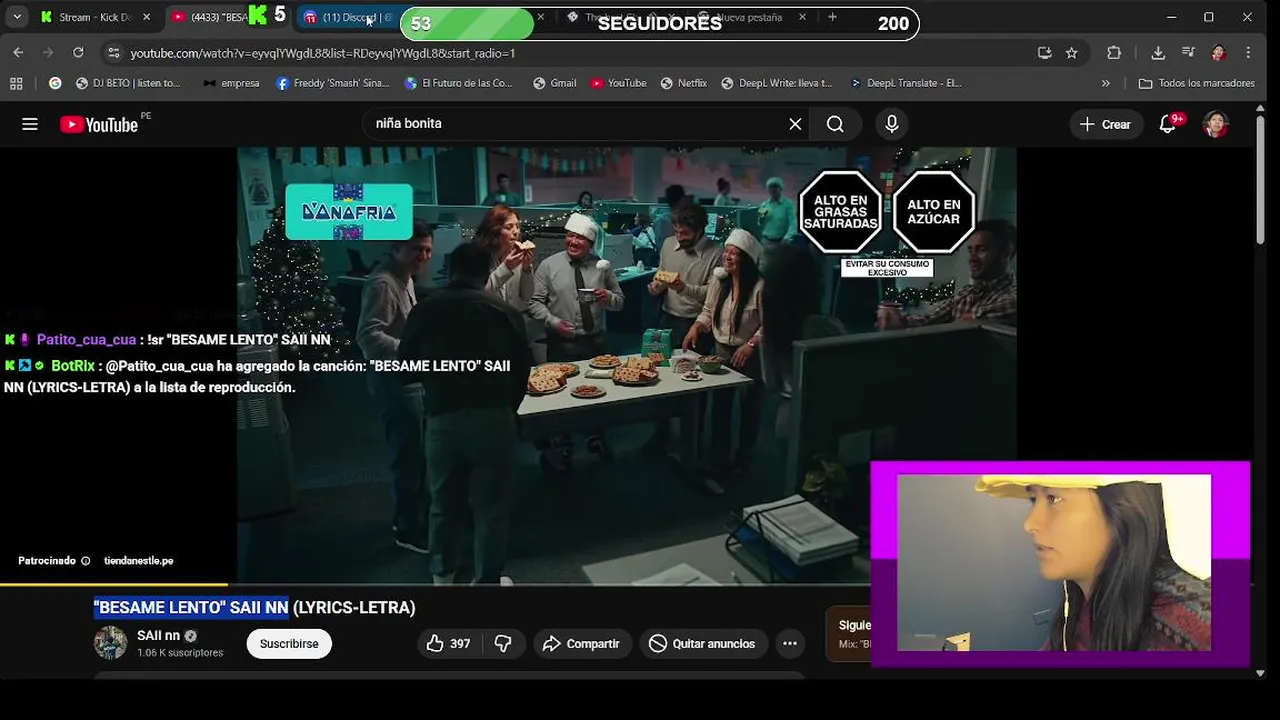Click the Patito_cua_cua chat username
1280x720 pixels.
coord(86,340)
